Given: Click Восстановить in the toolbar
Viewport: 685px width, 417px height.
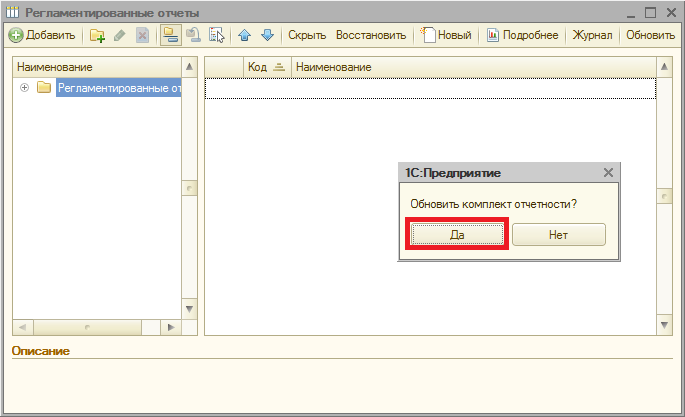Looking at the screenshot, I should click(x=371, y=35).
